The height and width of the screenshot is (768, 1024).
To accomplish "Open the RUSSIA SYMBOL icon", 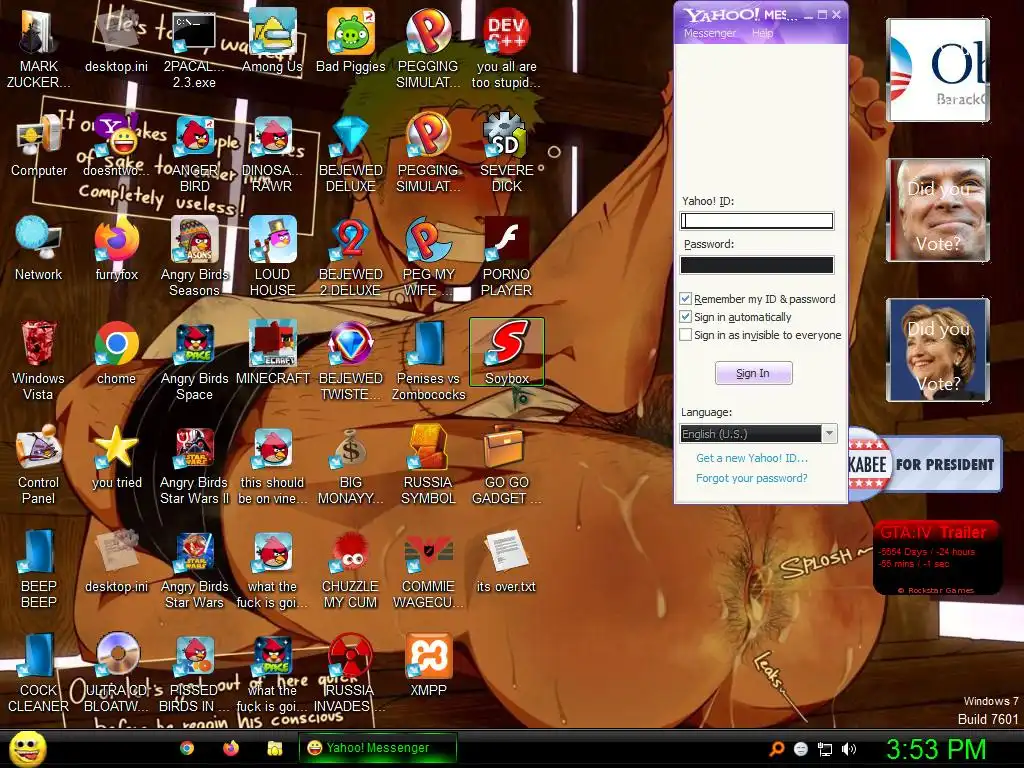I will tap(428, 464).
